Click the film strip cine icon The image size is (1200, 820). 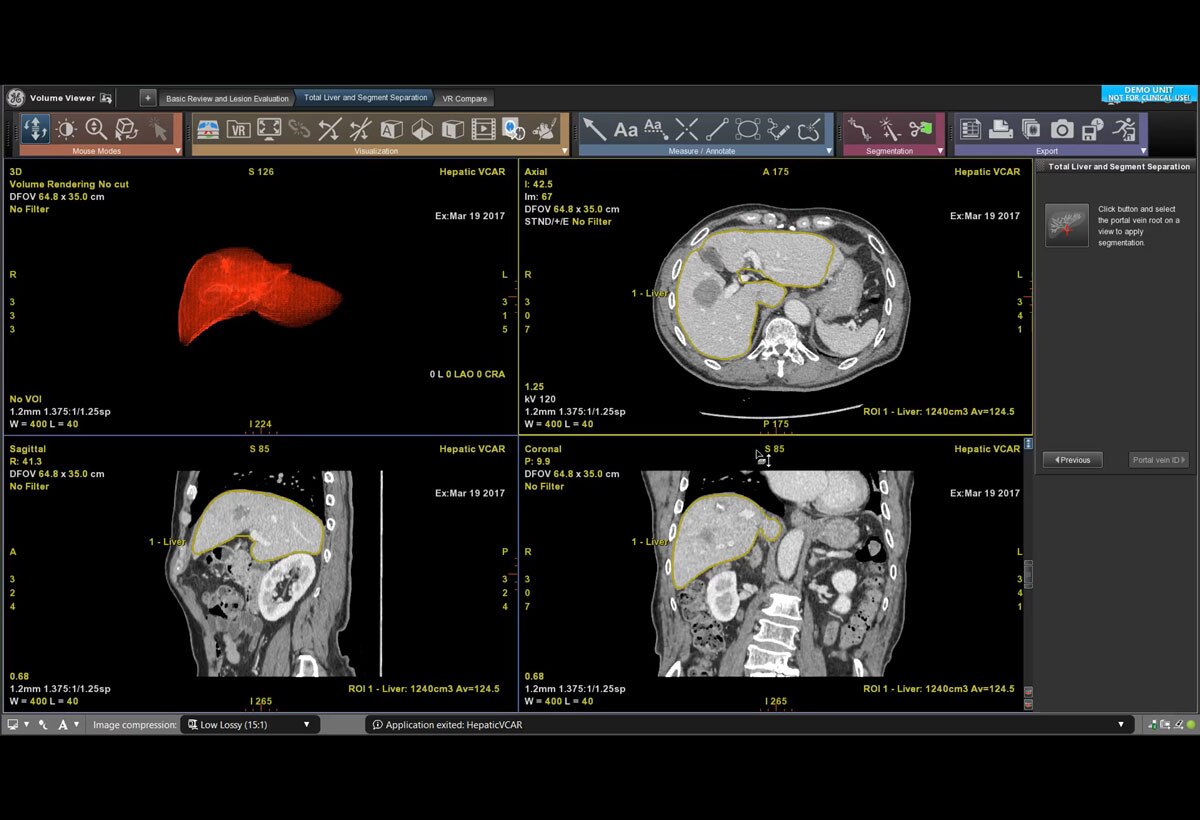pos(483,129)
